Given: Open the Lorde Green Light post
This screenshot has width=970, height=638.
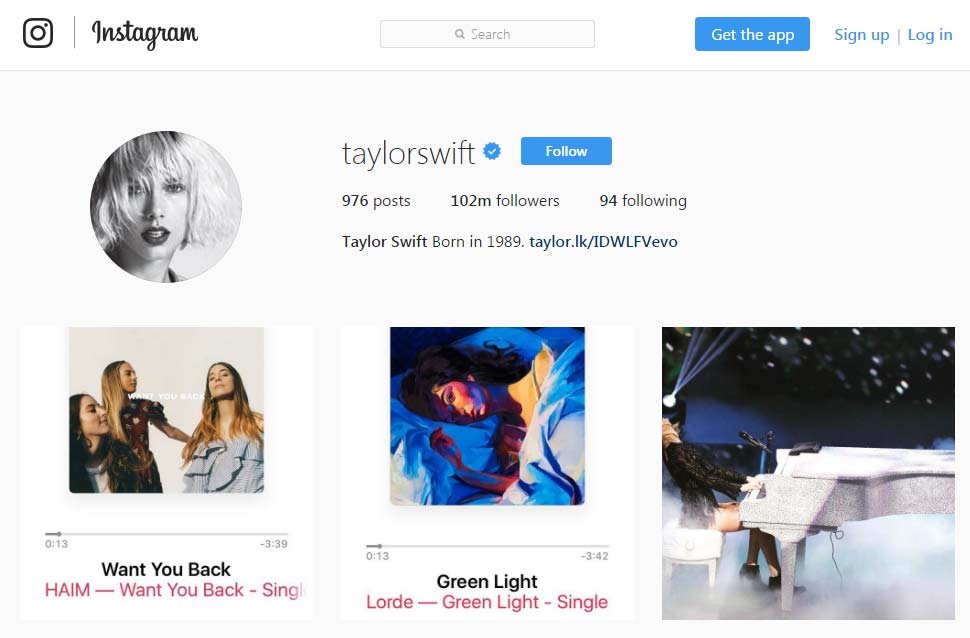Looking at the screenshot, I should pyautogui.click(x=487, y=473).
